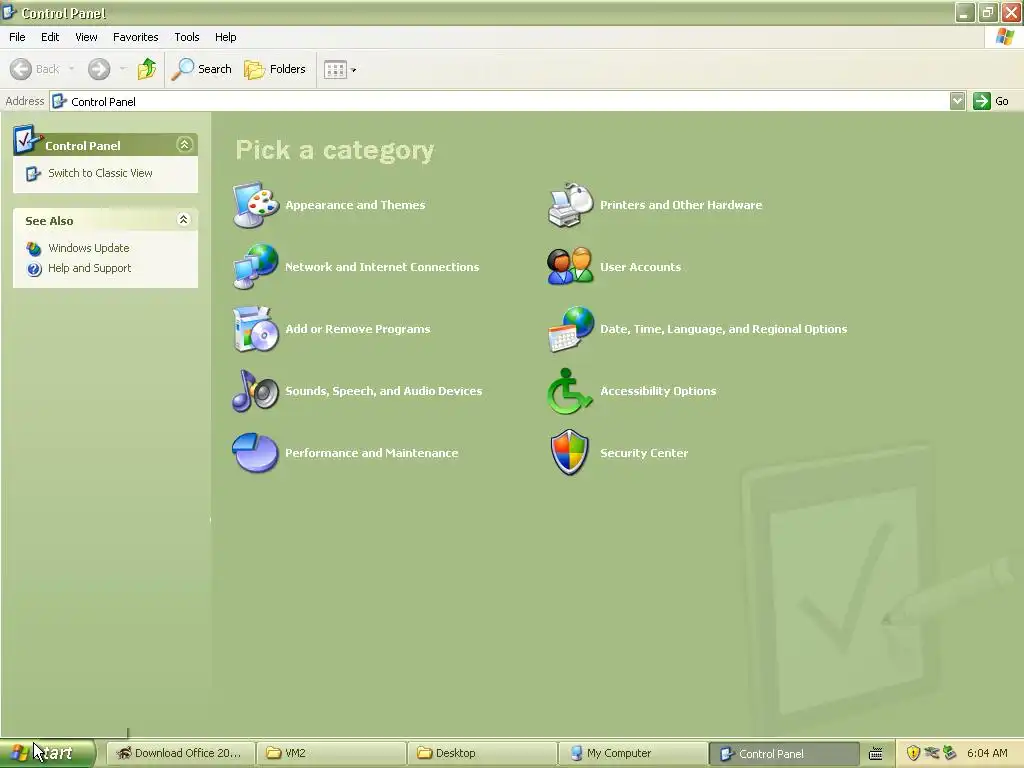Click the Address bar field
Image resolution: width=1024 pixels, height=768 pixels.
point(500,101)
